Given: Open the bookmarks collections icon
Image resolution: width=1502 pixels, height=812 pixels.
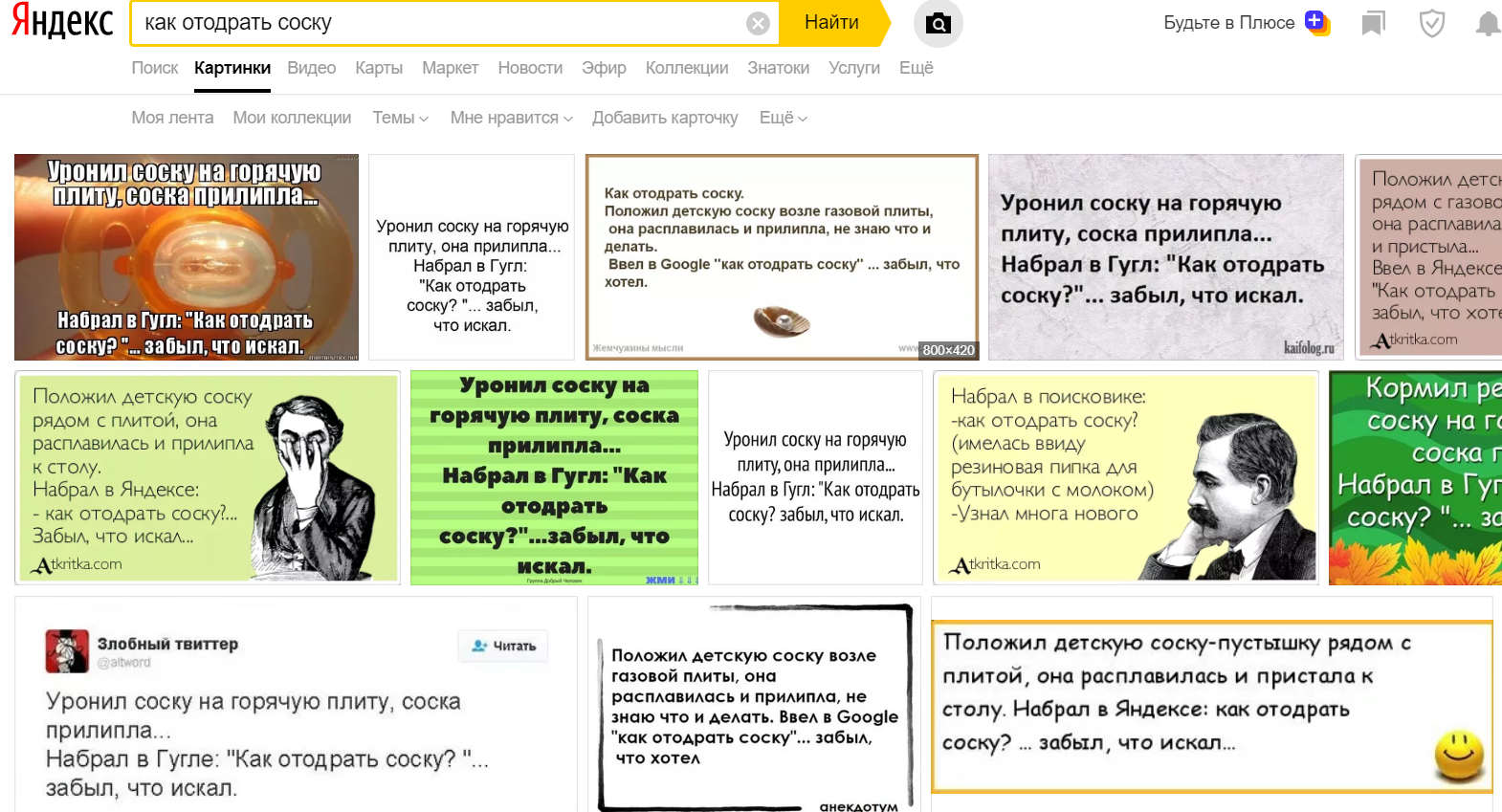Looking at the screenshot, I should (x=1373, y=23).
